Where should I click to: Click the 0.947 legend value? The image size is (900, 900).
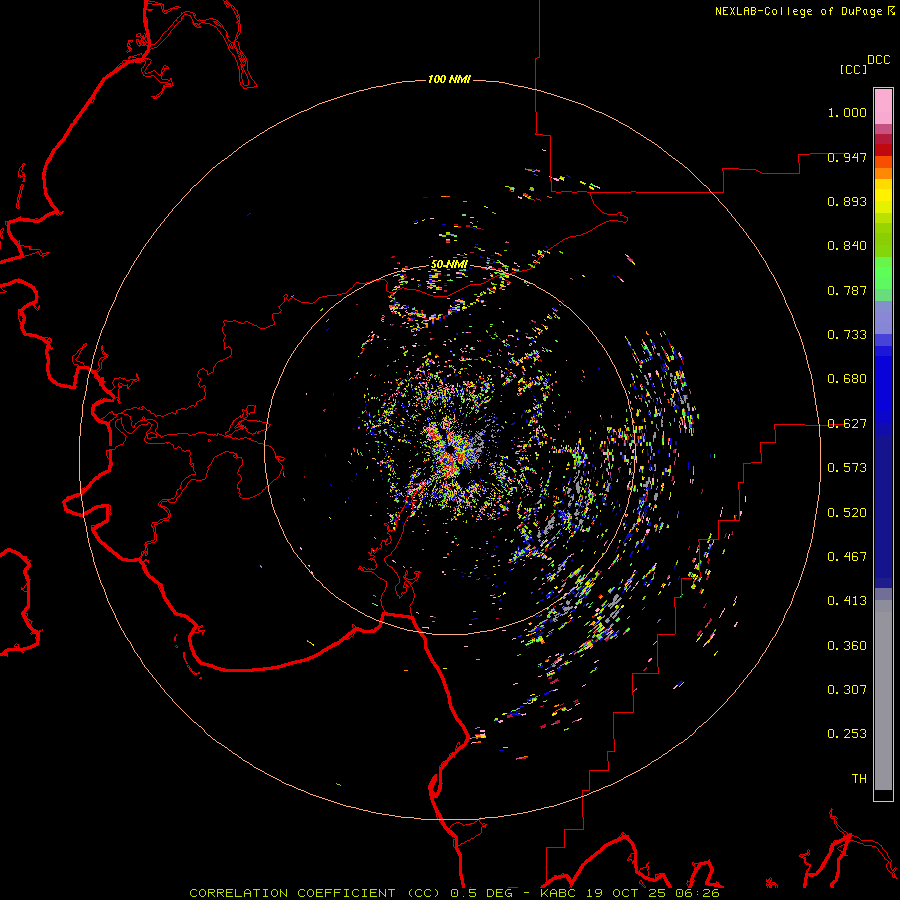(847, 157)
